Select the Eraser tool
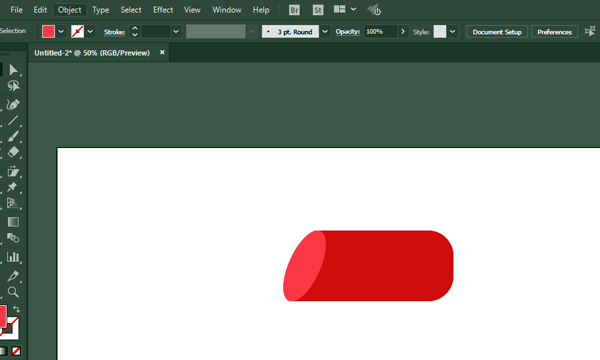Image resolution: width=600 pixels, height=360 pixels. (13, 152)
